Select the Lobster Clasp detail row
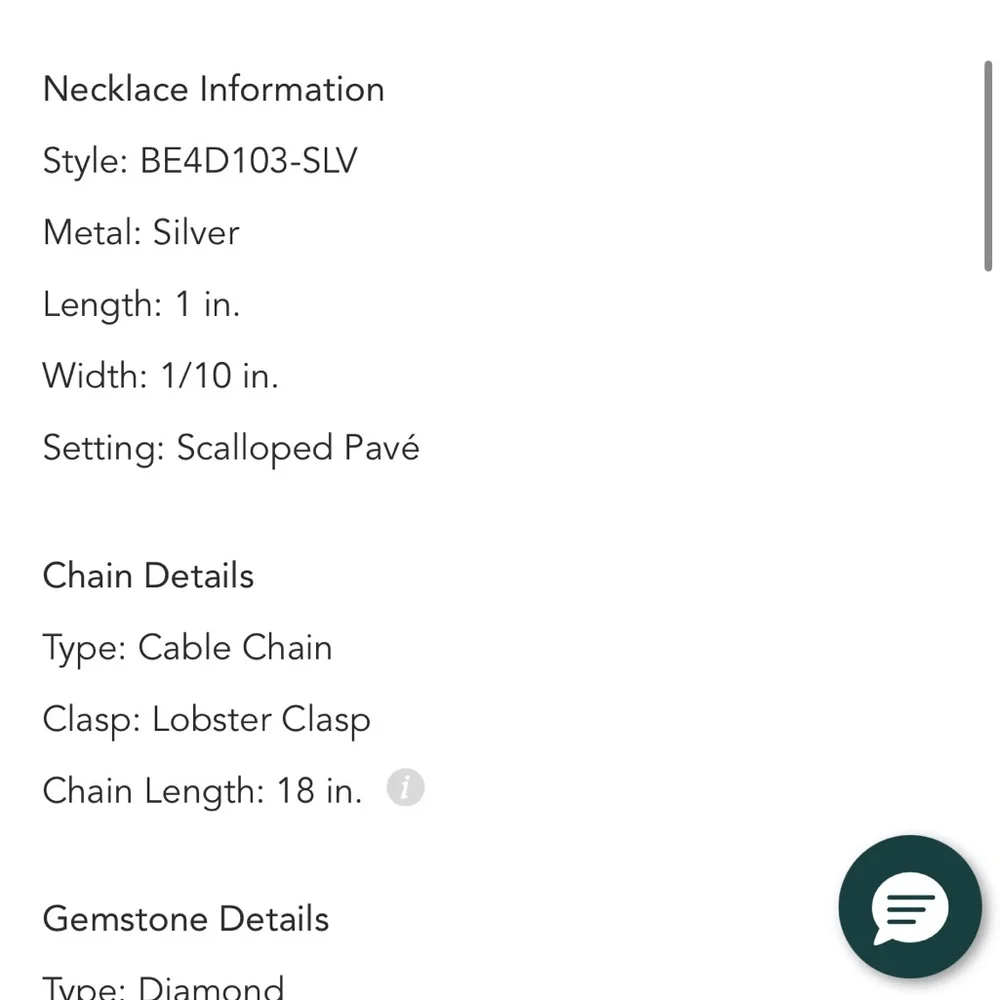1000x1000 pixels. tap(206, 719)
